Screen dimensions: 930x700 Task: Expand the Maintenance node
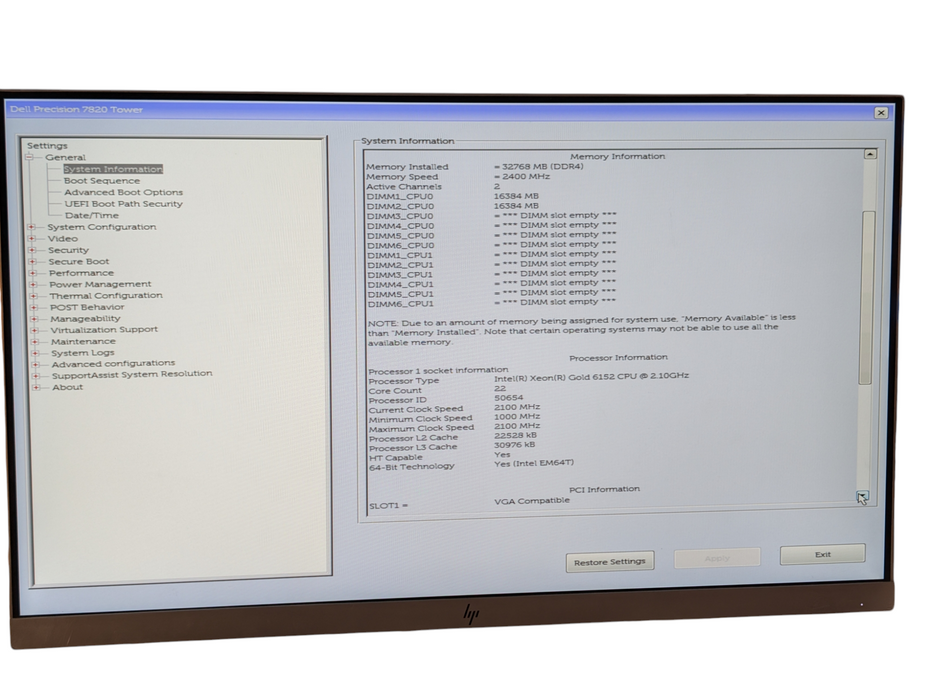point(35,342)
